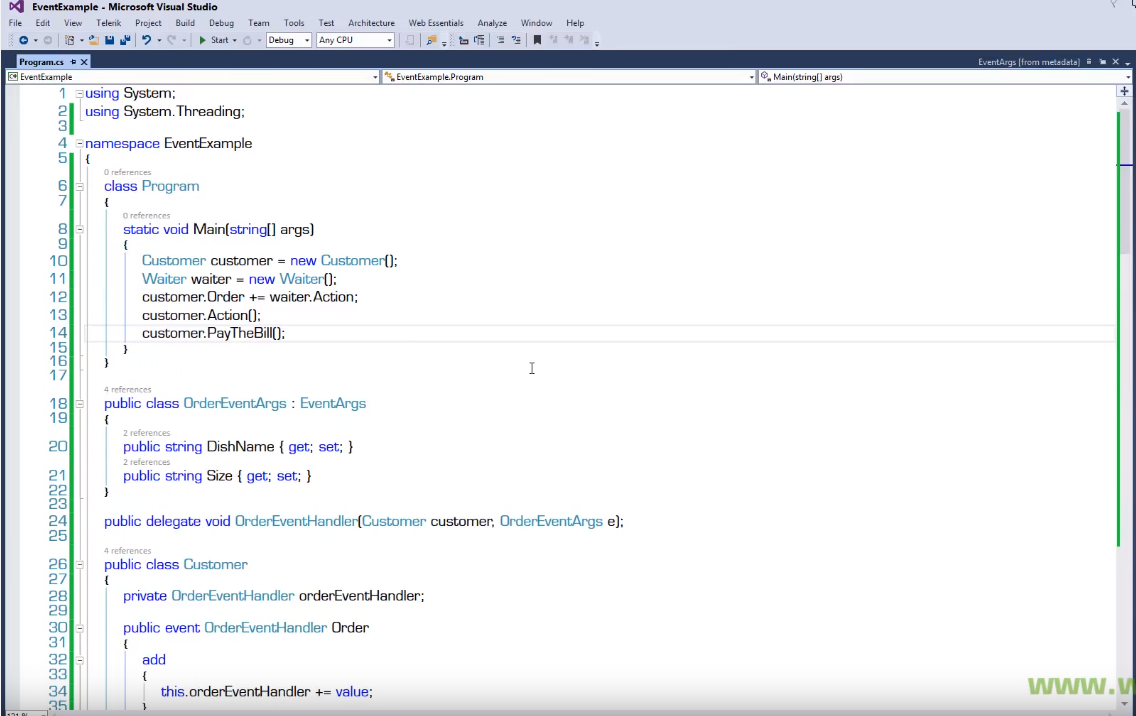Open the Debug menu
The height and width of the screenshot is (716, 1136).
point(222,23)
